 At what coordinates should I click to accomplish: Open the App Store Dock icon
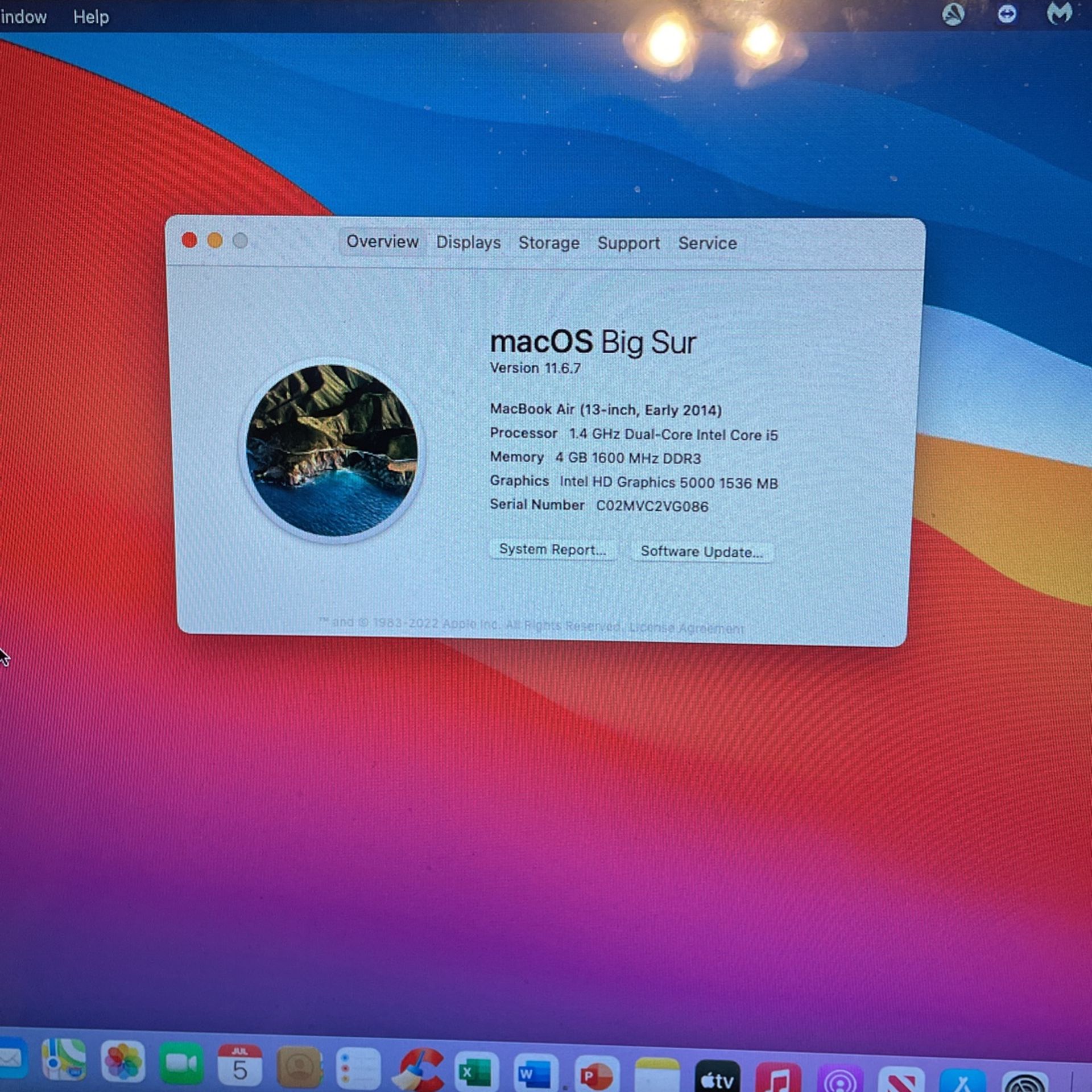(962, 1081)
